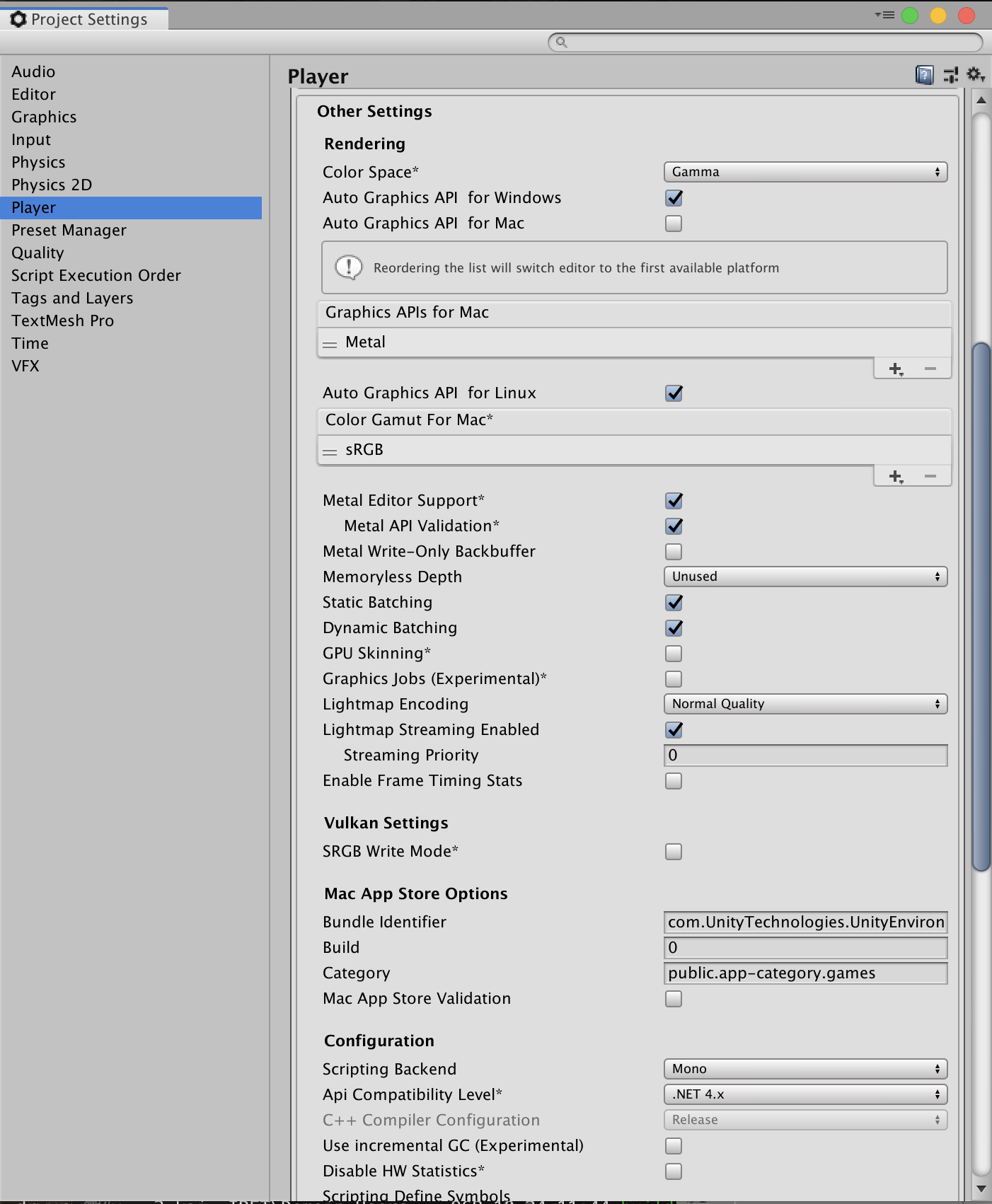The image size is (992, 1204).
Task: Click the Bundle Identifier field
Action: tap(805, 922)
